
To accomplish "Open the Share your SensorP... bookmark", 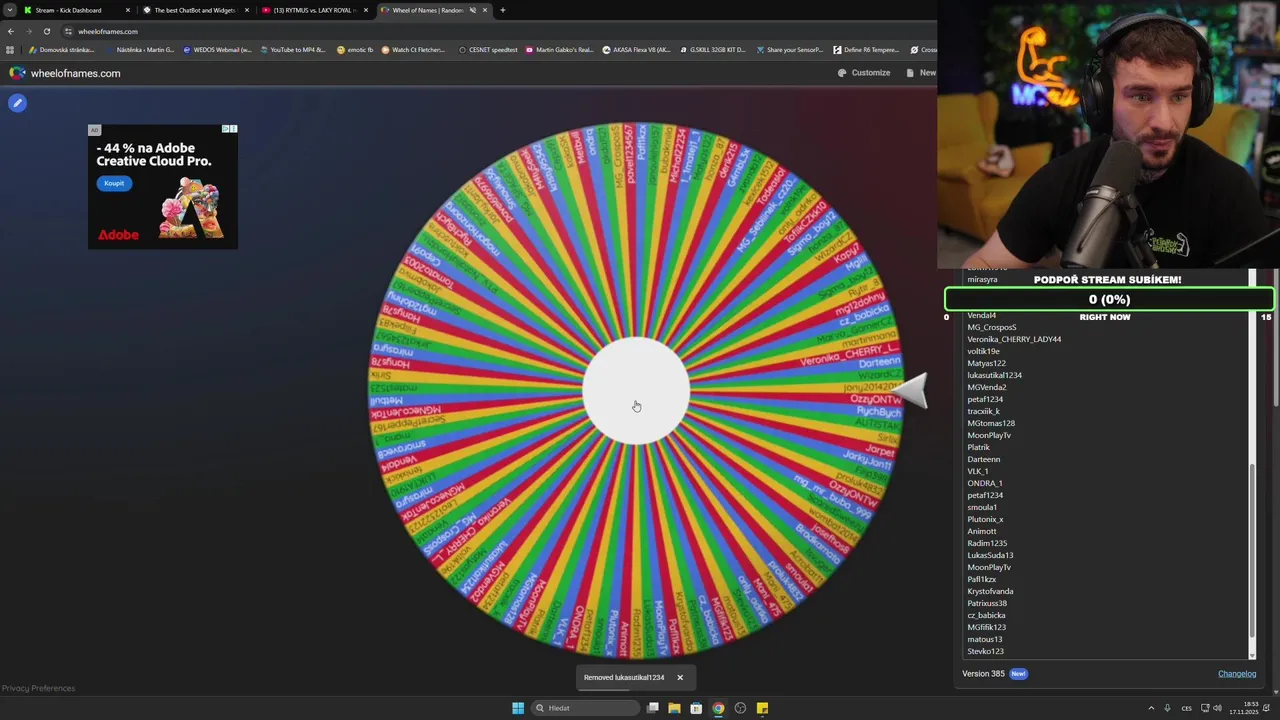I will click(x=790, y=50).
